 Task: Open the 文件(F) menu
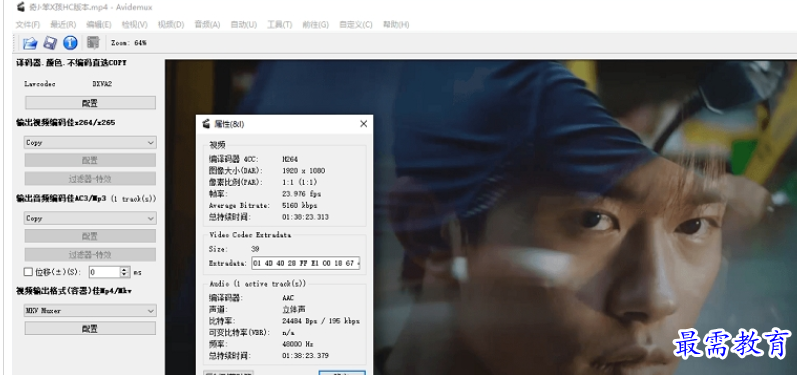[x=28, y=24]
